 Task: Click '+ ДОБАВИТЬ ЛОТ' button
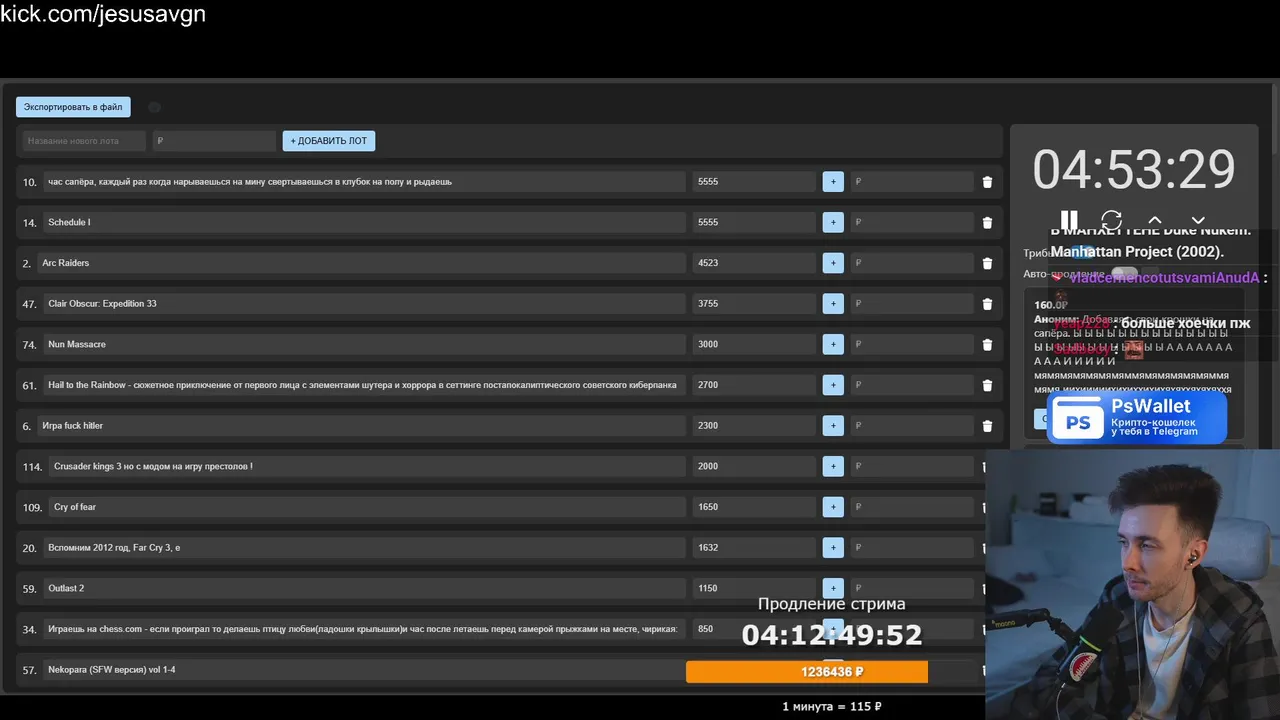coord(329,141)
